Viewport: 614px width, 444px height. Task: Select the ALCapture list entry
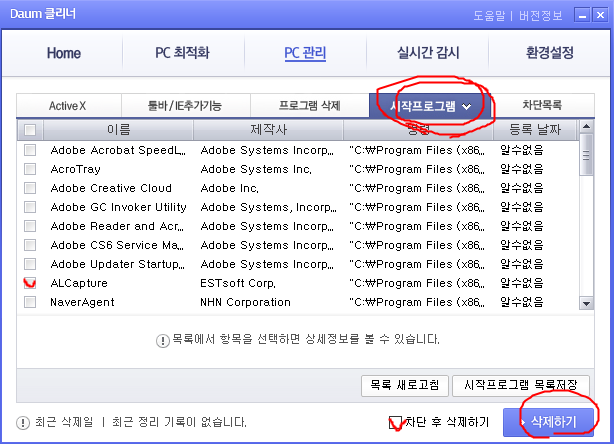(x=79, y=283)
